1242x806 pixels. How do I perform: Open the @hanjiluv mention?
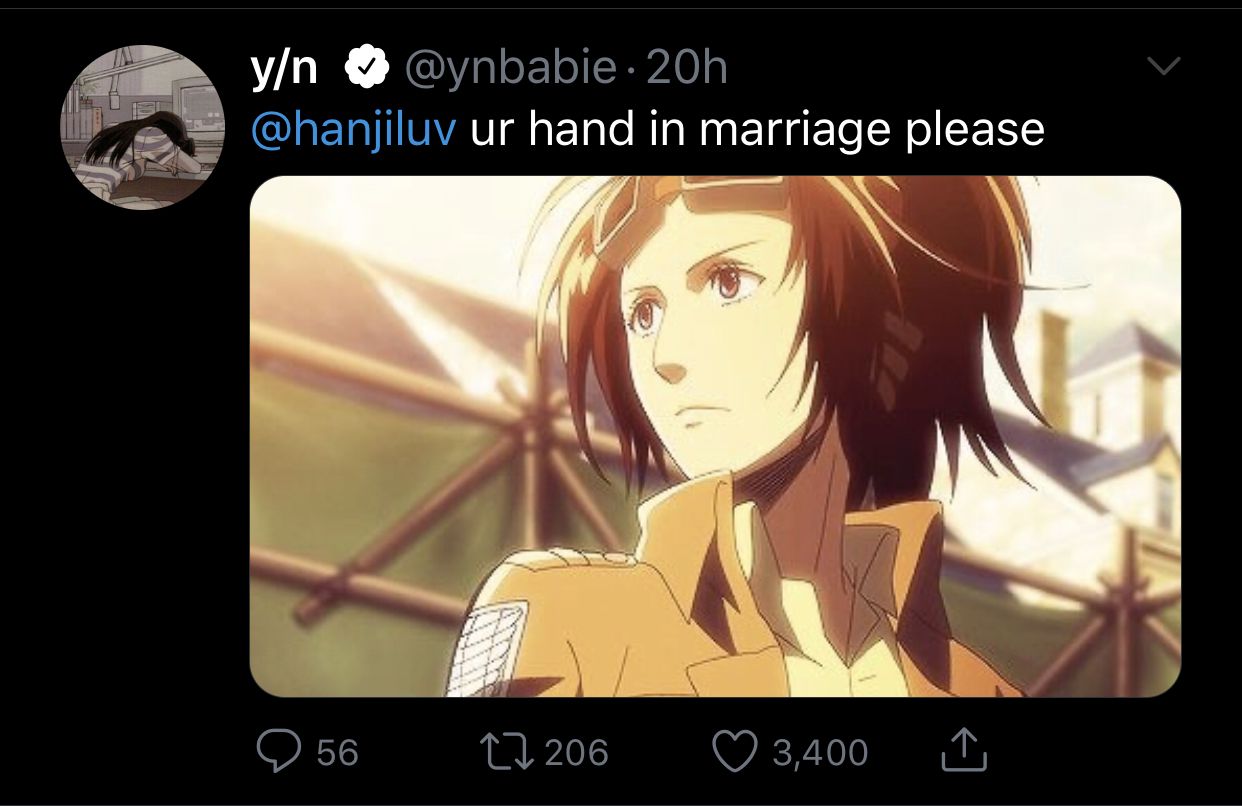(x=352, y=130)
